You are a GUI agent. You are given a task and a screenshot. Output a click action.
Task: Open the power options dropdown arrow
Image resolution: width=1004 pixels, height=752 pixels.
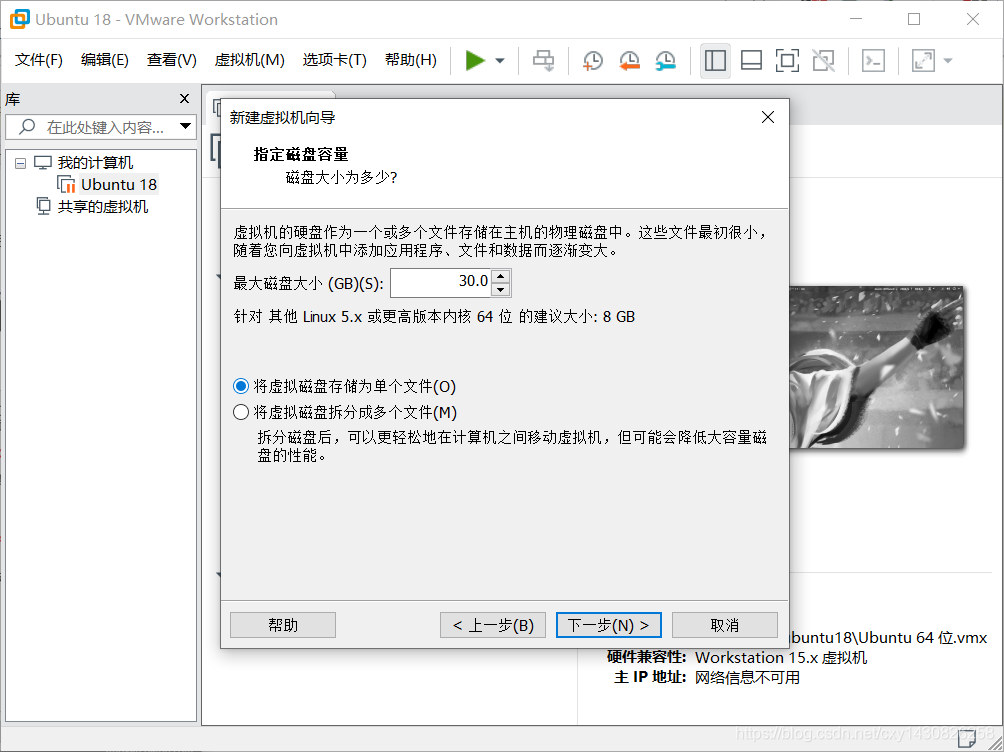click(x=500, y=61)
